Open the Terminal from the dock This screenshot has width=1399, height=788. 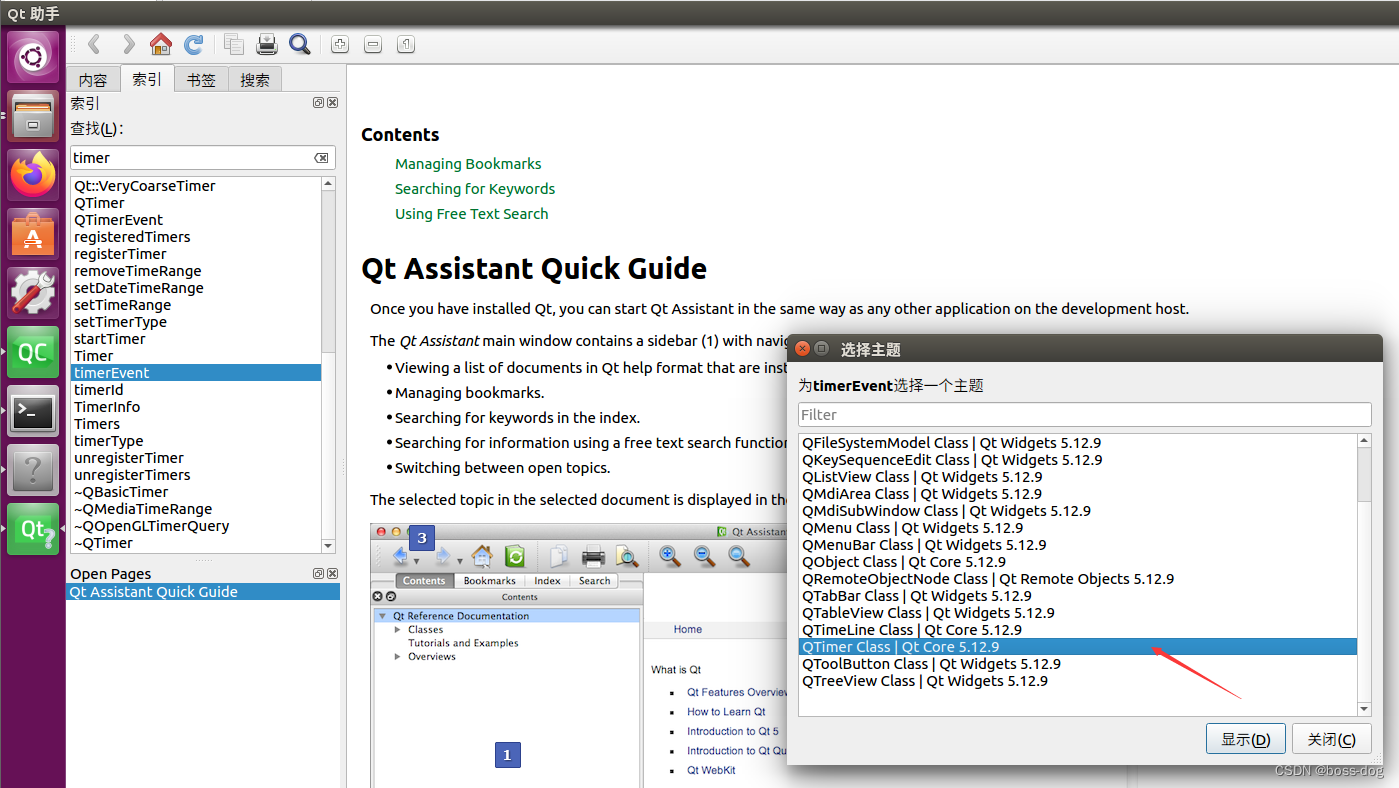(33, 411)
